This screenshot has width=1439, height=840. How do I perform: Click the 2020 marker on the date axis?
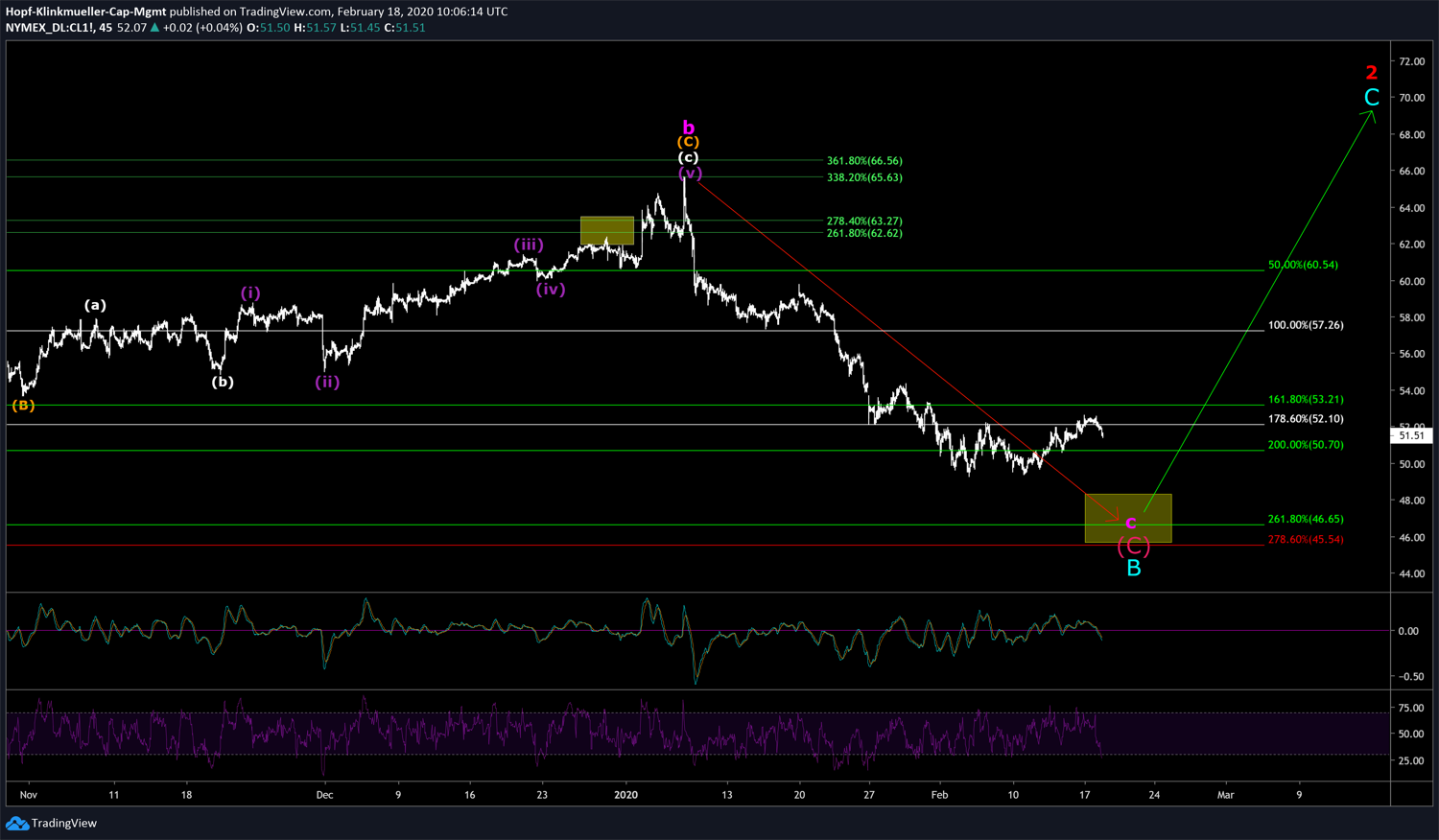(625, 795)
